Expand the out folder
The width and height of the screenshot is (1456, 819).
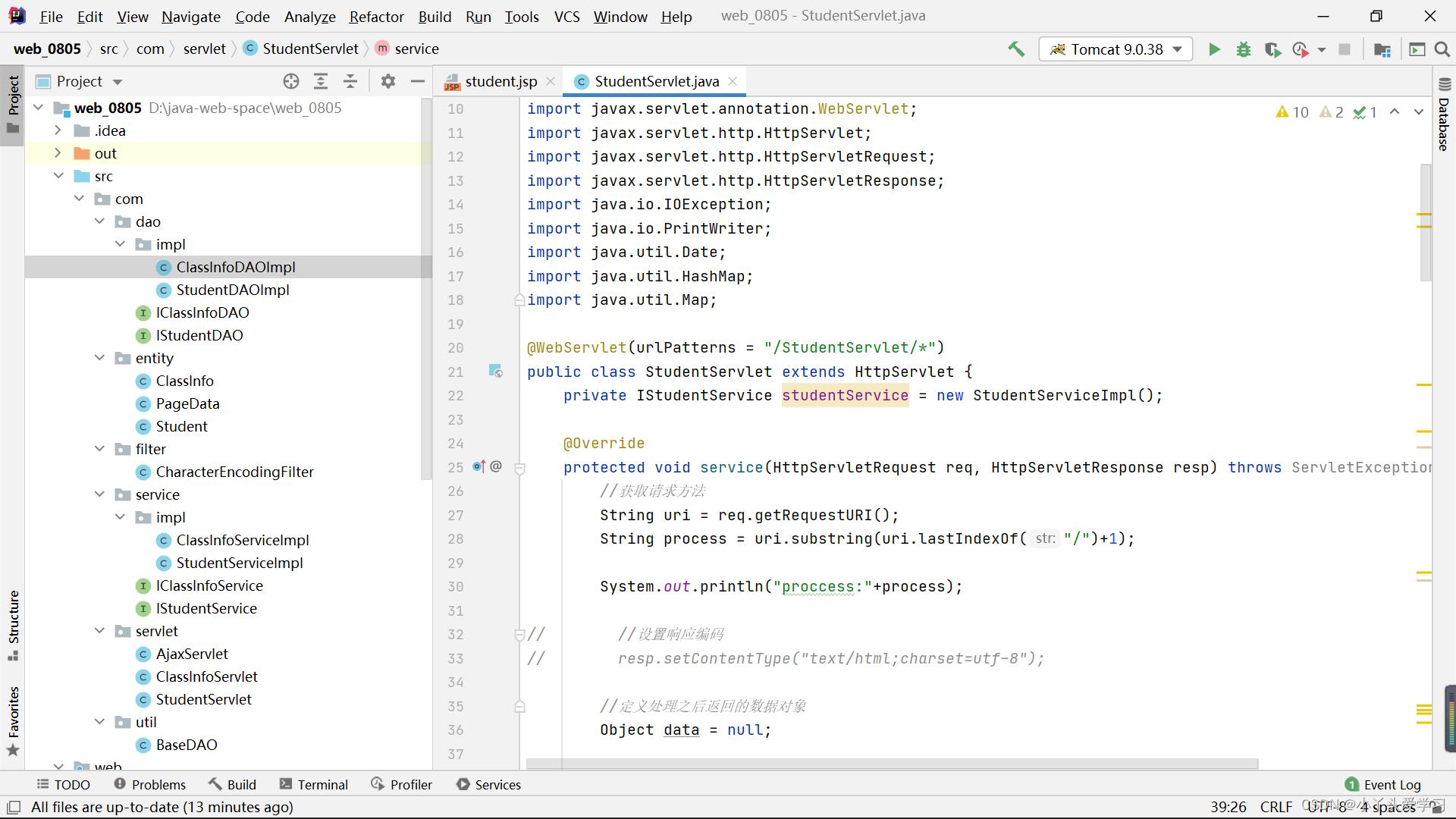[x=58, y=153]
